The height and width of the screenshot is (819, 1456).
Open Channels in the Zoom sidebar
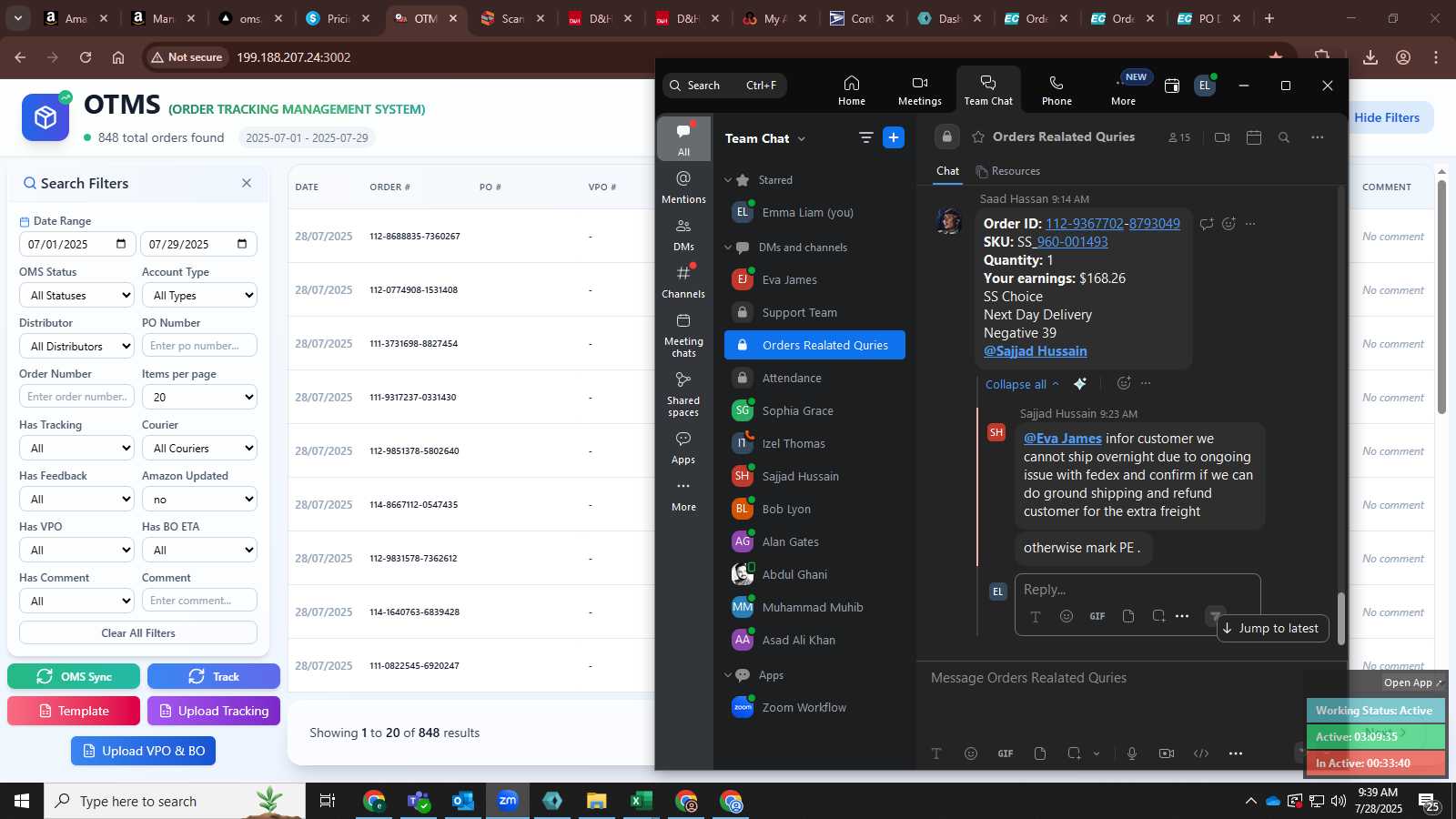[683, 281]
